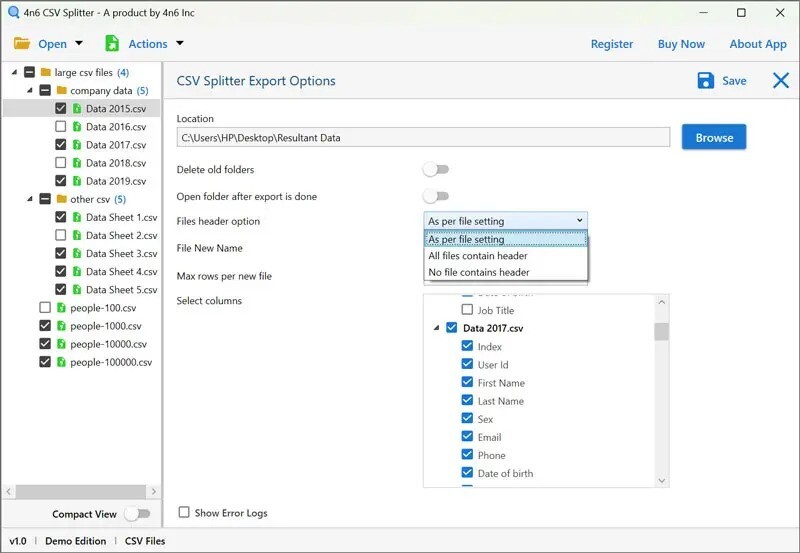Screen dimensions: 800x553
Task: Click the Data 2019.csv file icon
Action: [x=77, y=181]
